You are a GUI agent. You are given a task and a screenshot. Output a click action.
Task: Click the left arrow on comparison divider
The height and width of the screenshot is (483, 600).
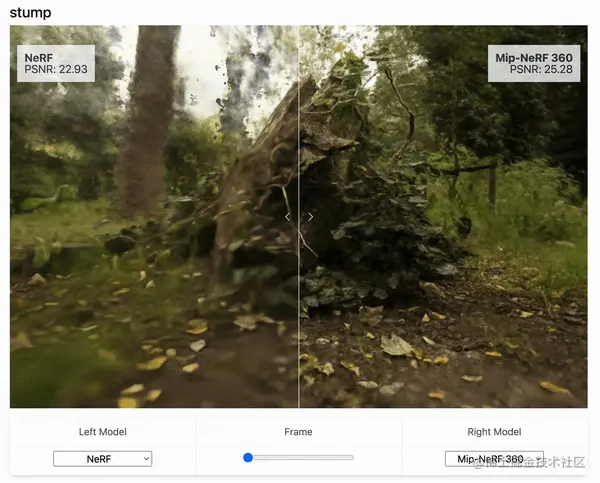click(x=287, y=217)
